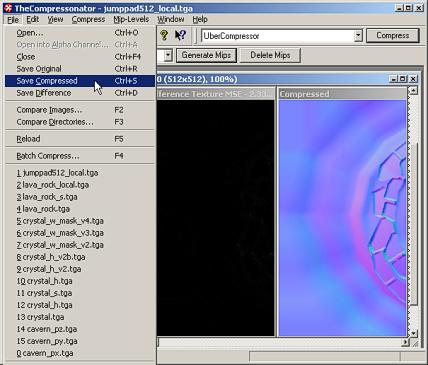The image size is (428, 365).
Task: Select Save Original menu entry
Action: point(80,69)
